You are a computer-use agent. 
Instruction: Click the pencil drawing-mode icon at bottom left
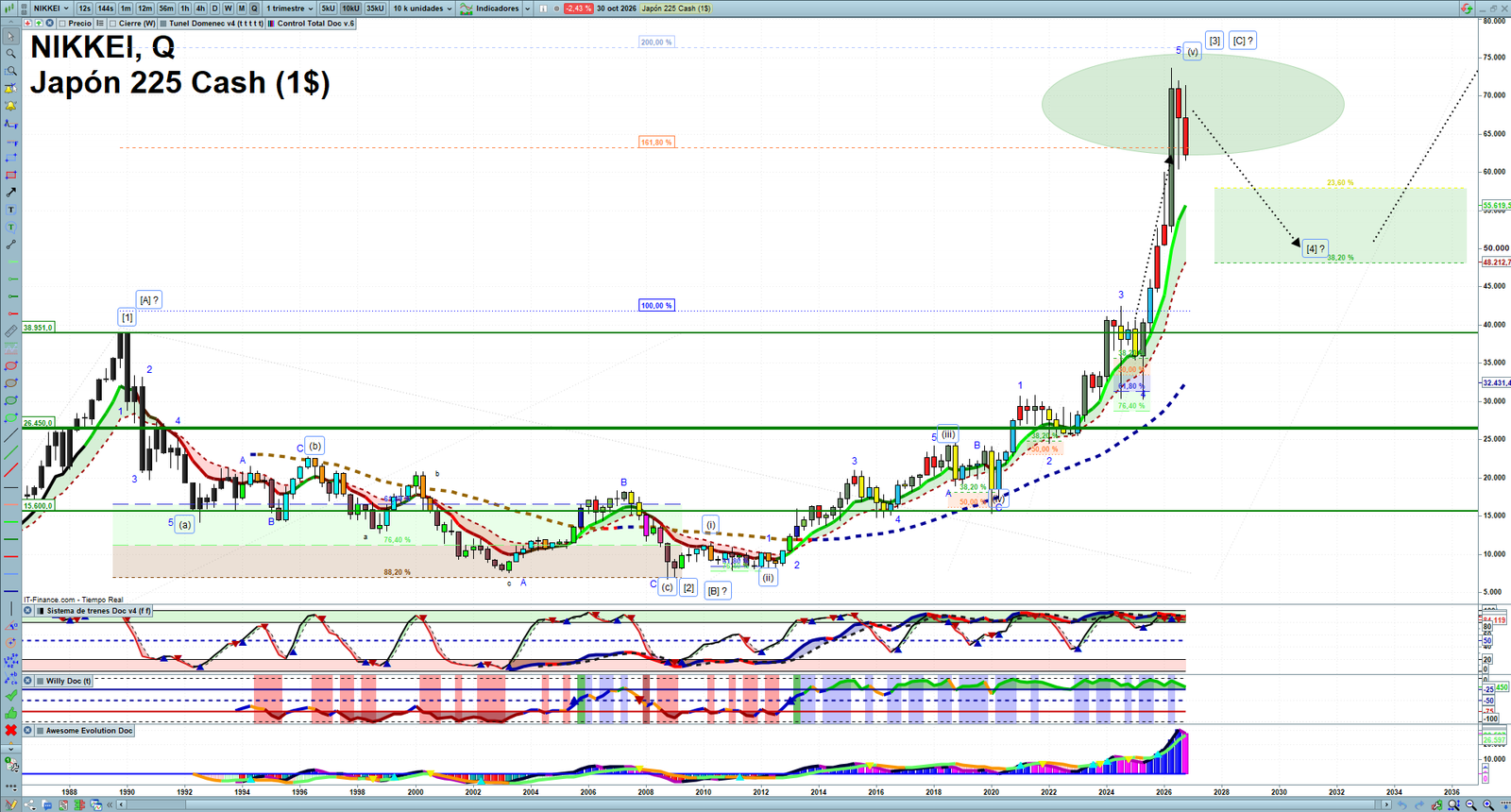coord(10,804)
